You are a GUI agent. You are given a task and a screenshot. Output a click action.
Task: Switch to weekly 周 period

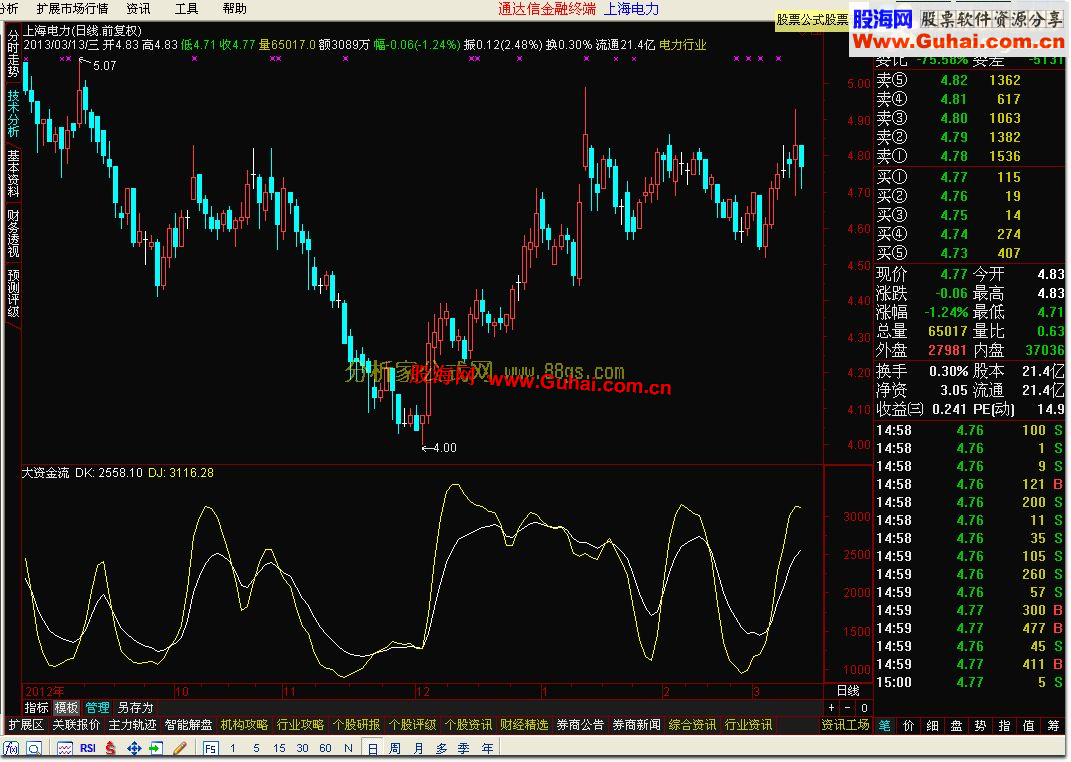395,748
